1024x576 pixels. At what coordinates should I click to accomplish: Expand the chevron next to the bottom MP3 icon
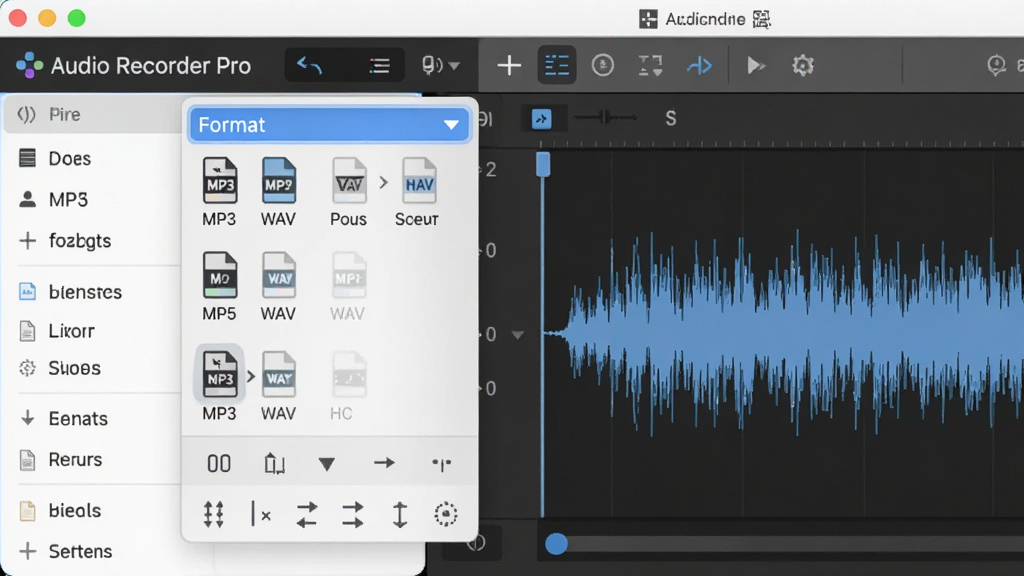[251, 377]
